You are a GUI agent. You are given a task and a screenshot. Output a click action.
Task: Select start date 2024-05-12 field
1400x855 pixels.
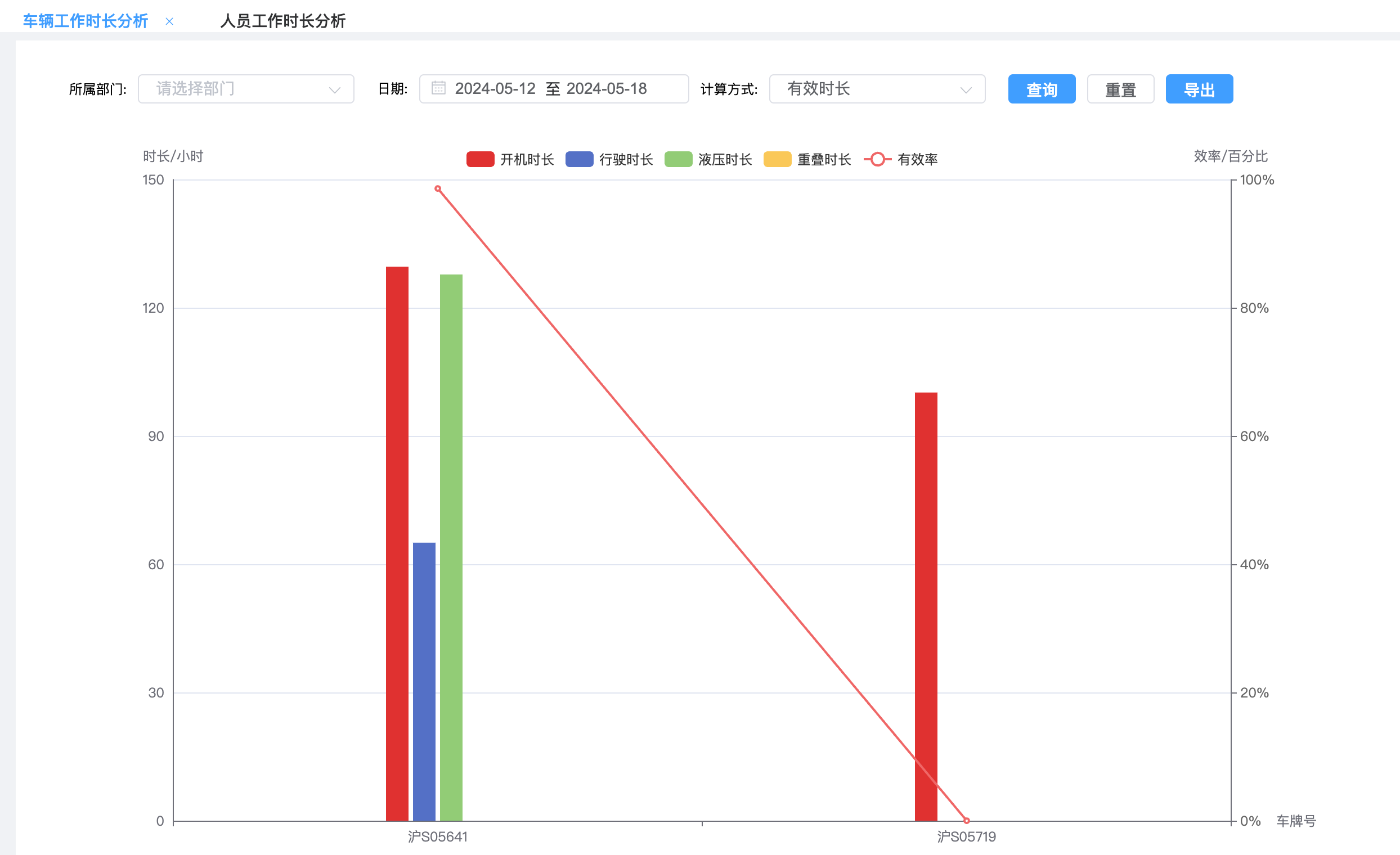[x=495, y=89]
